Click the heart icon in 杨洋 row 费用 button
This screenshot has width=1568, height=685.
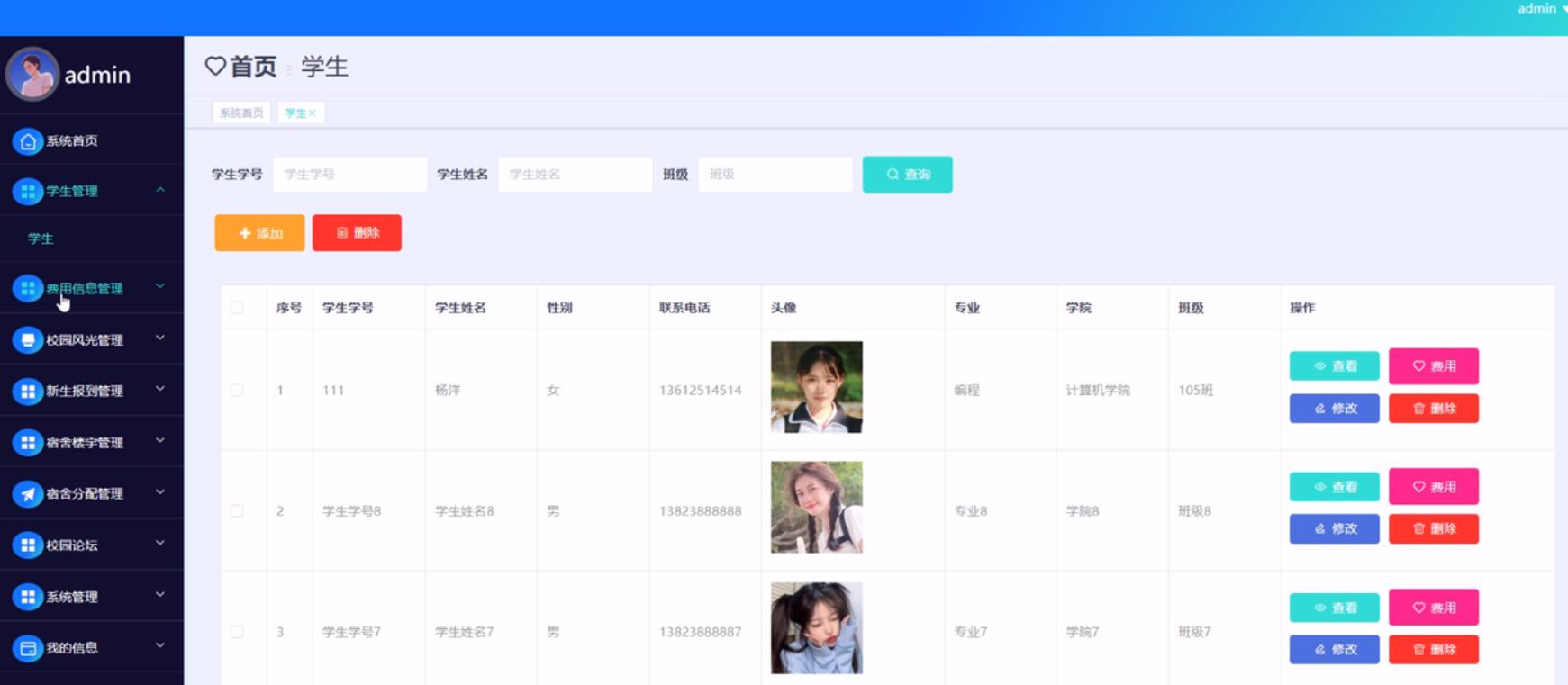coord(1418,366)
